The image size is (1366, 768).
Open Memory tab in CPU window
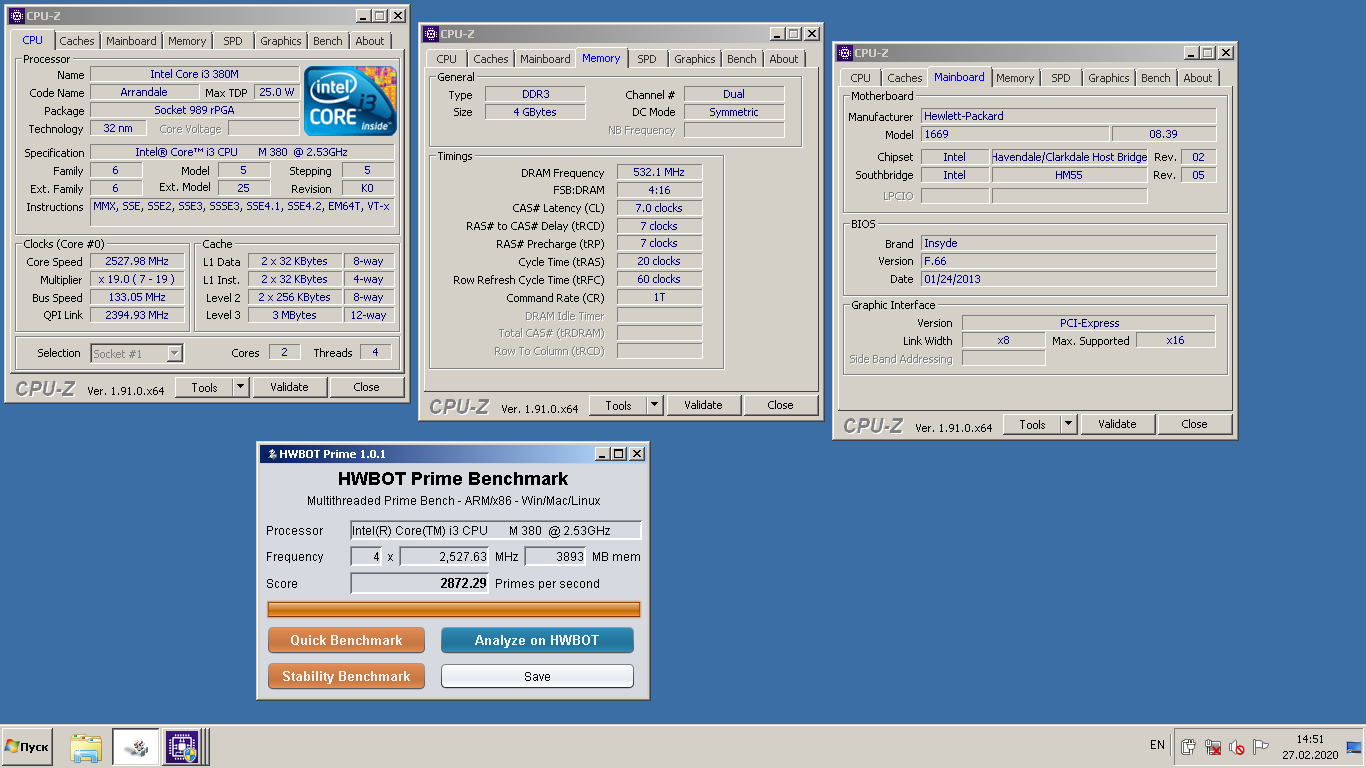tap(187, 41)
